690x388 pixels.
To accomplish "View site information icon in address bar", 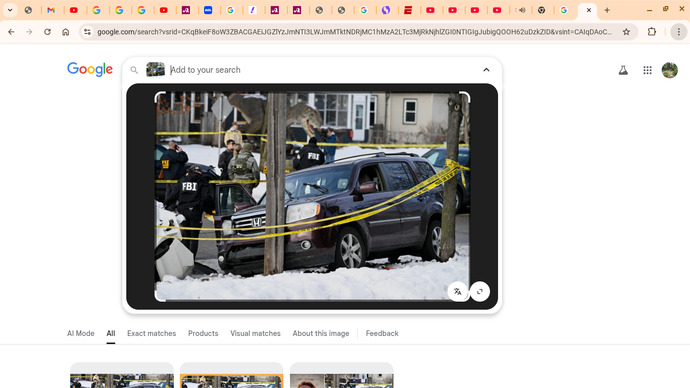I will [x=87, y=32].
